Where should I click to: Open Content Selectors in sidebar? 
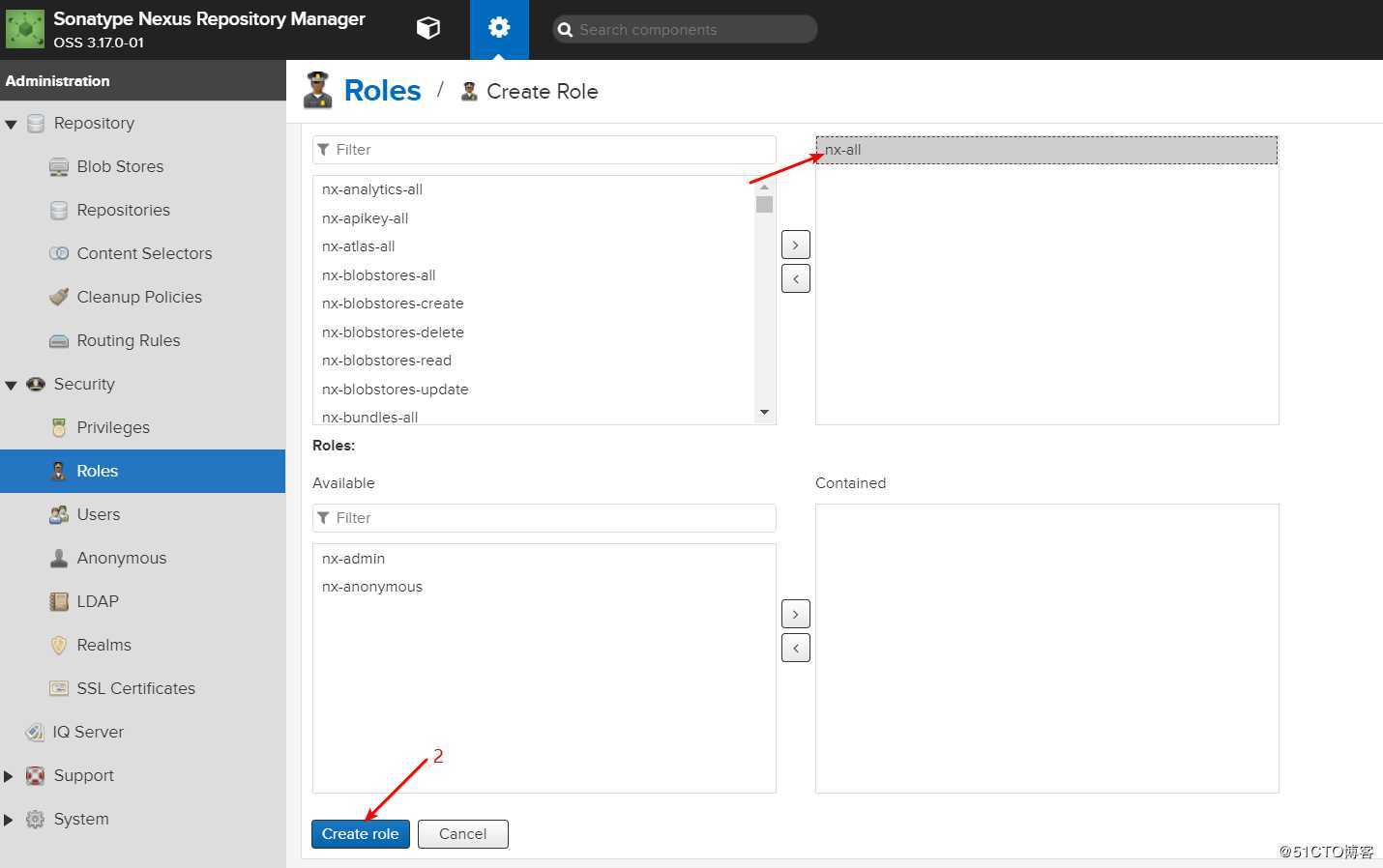coord(144,253)
